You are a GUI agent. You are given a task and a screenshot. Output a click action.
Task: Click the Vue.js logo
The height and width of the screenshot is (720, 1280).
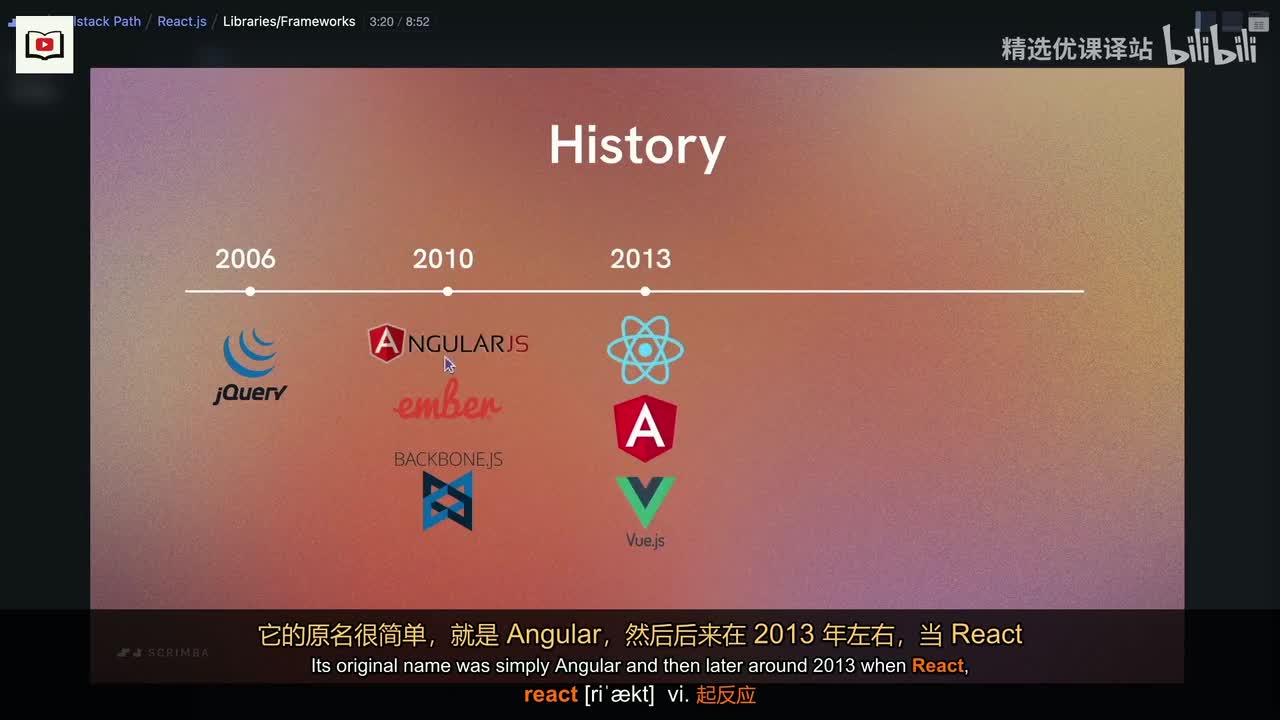645,511
